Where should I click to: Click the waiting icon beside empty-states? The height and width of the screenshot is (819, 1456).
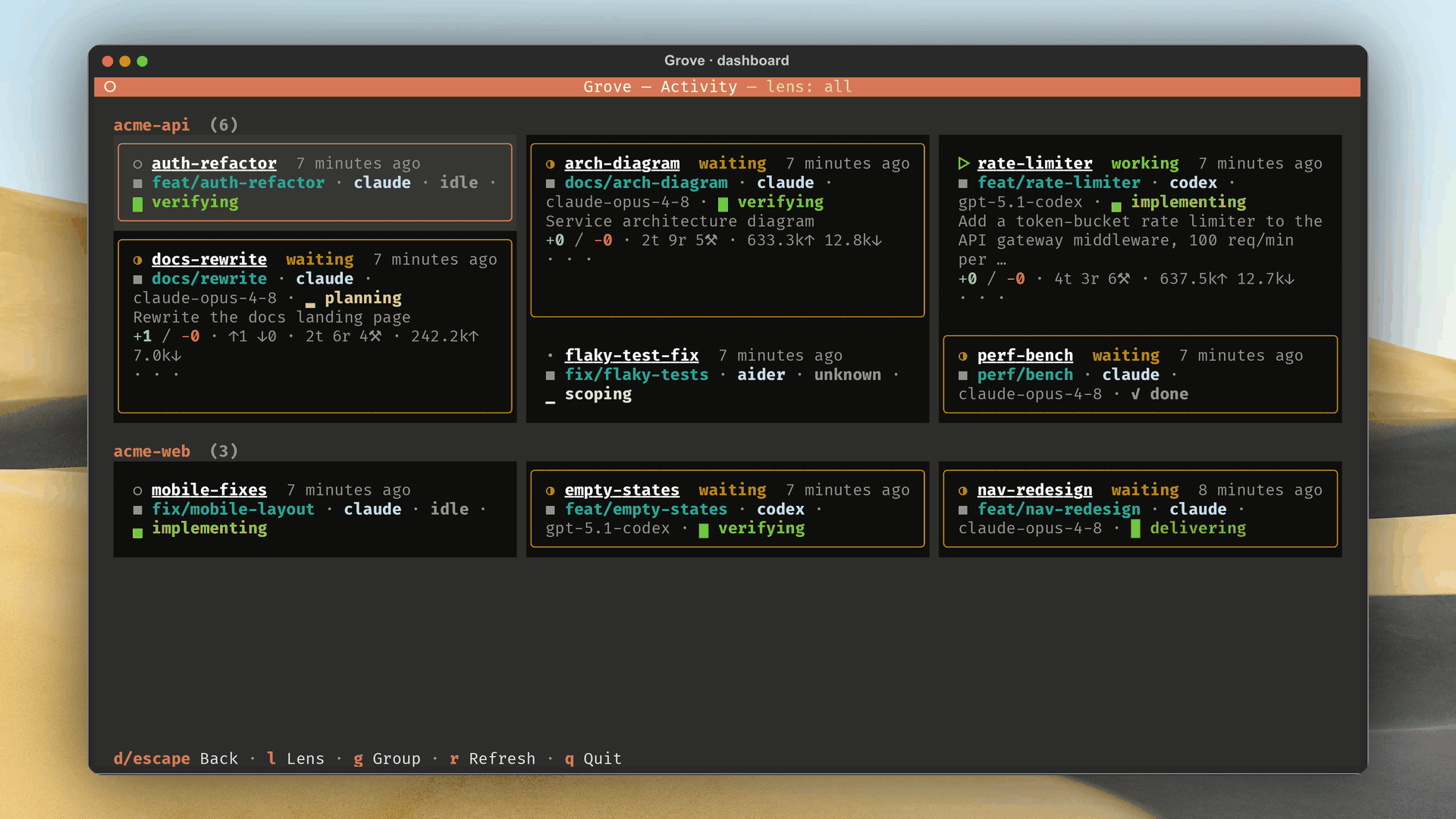coord(550,491)
